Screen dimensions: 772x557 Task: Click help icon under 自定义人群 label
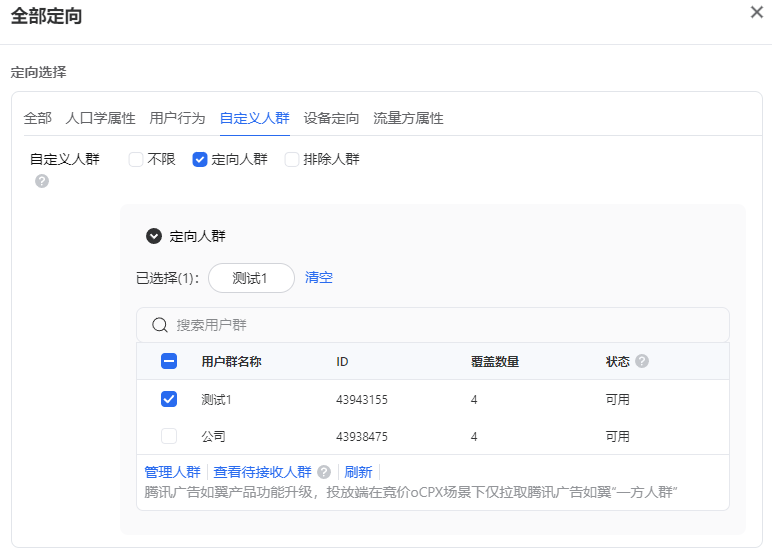(42, 181)
